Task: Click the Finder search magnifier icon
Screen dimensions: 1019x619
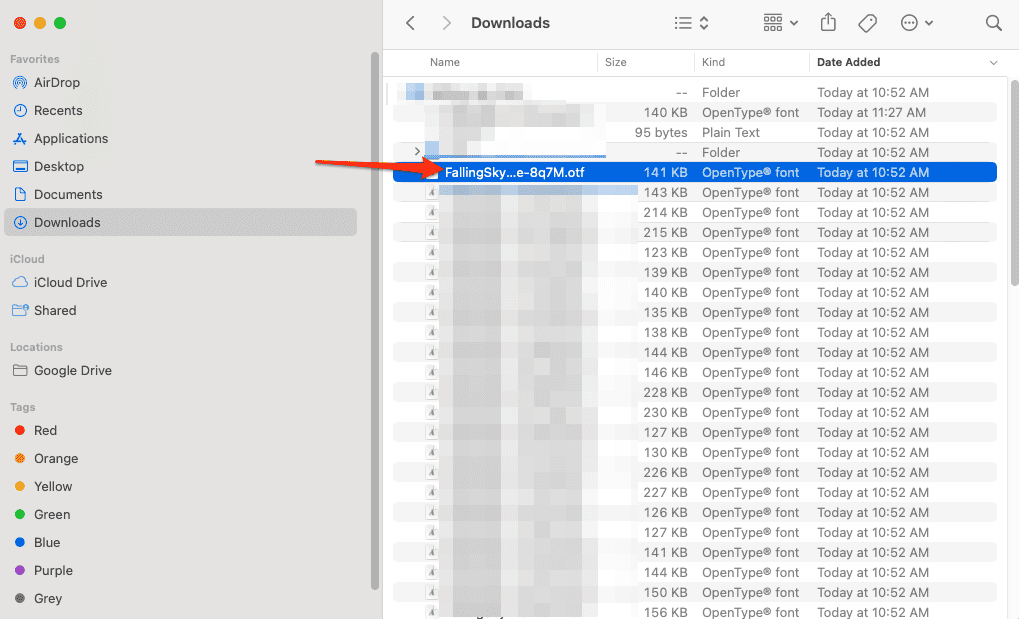Action: tap(993, 23)
